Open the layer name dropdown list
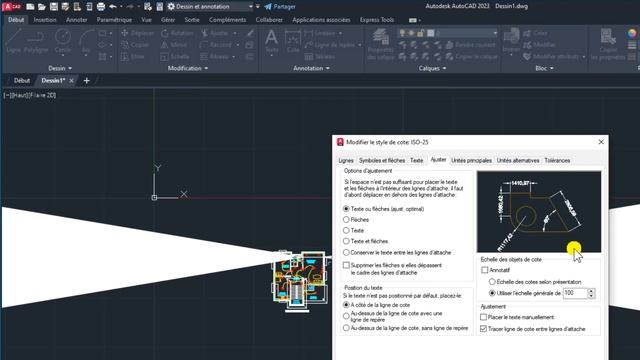Viewport: 640px width, 360px height. (495, 33)
